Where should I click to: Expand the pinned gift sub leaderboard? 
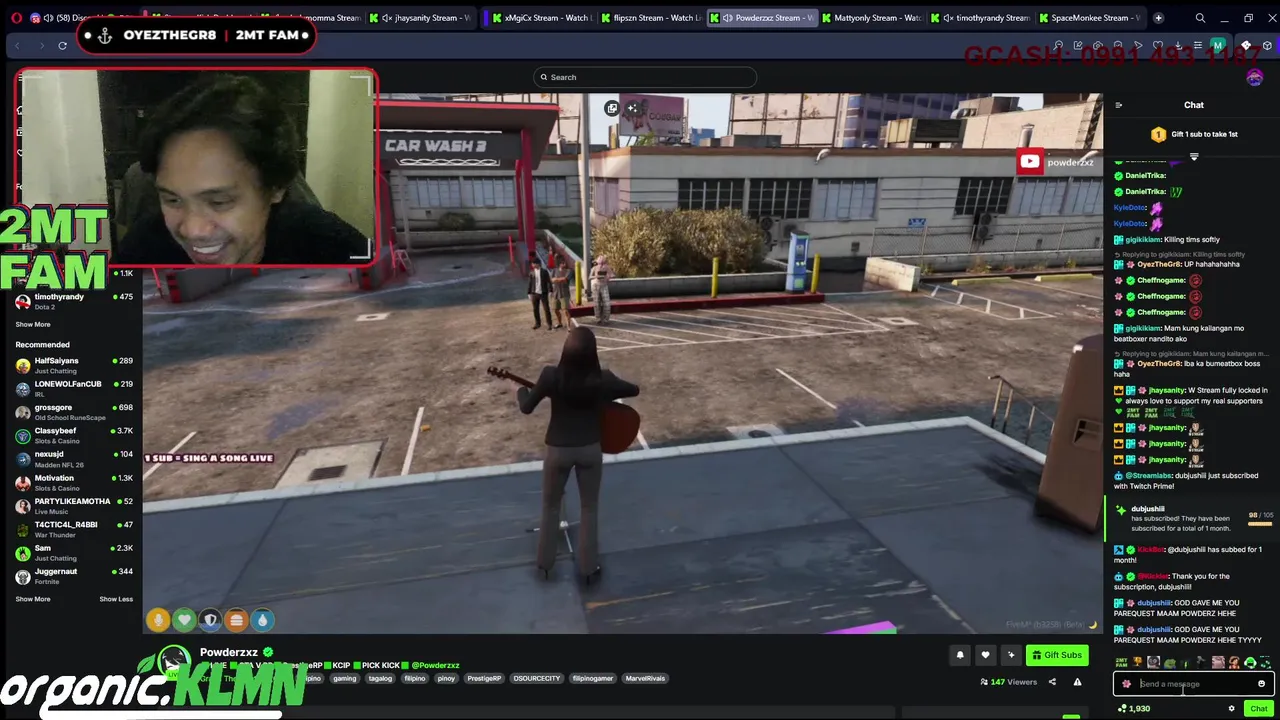pyautogui.click(x=1193, y=157)
